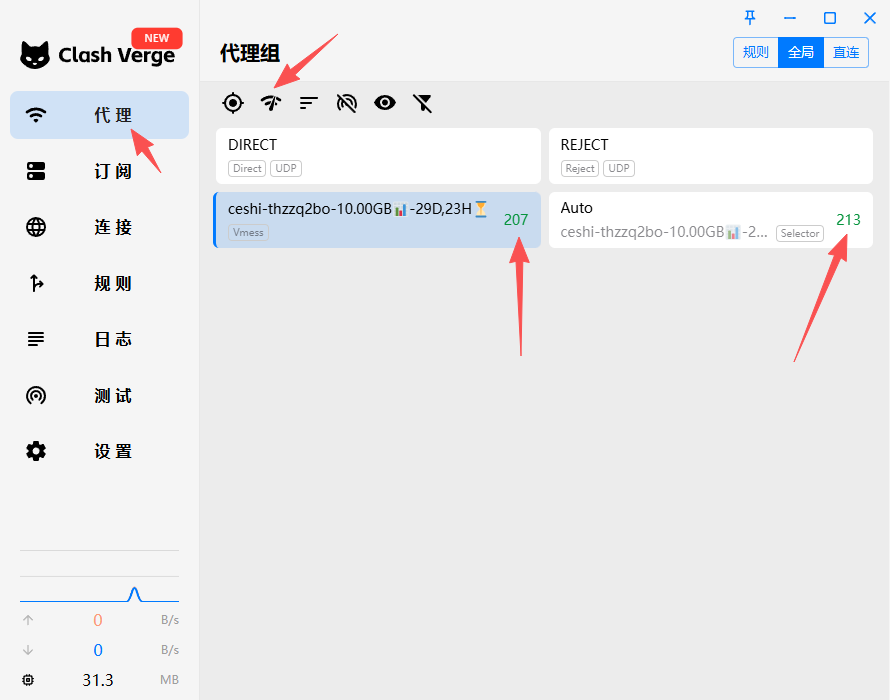The image size is (890, 700).
Task: Select 全局 global mode
Action: [801, 53]
